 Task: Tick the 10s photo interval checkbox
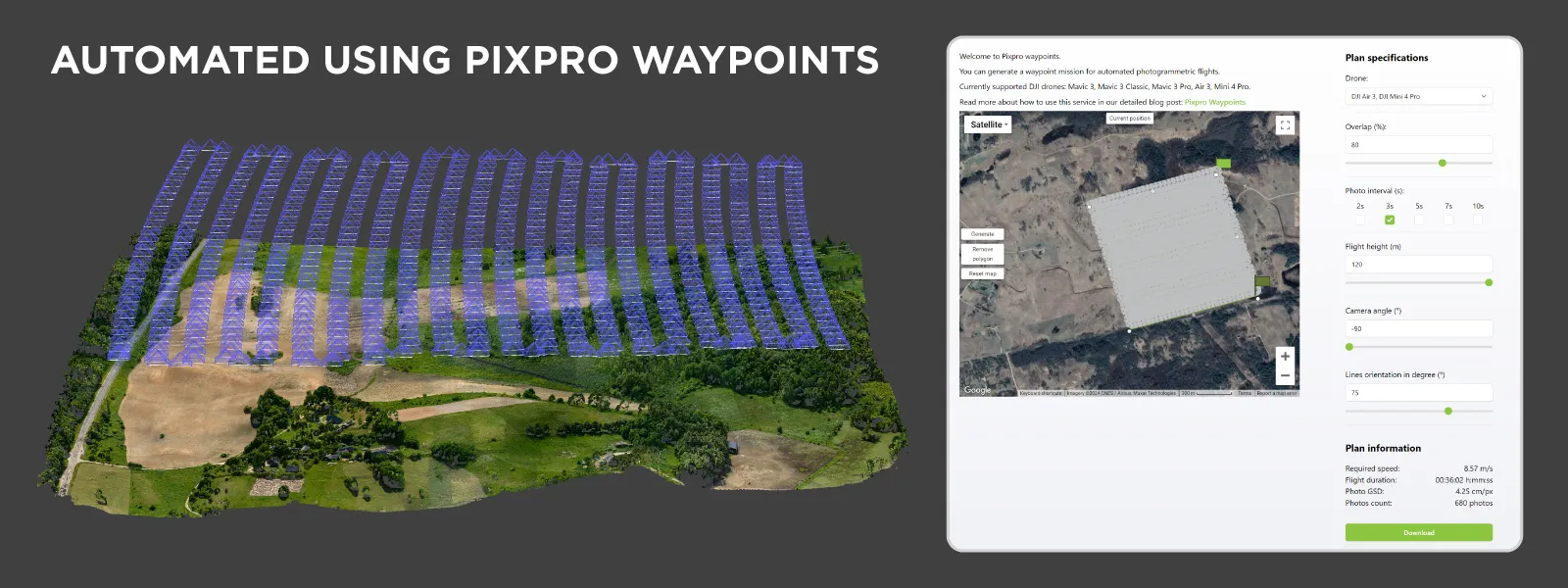pos(1478,220)
